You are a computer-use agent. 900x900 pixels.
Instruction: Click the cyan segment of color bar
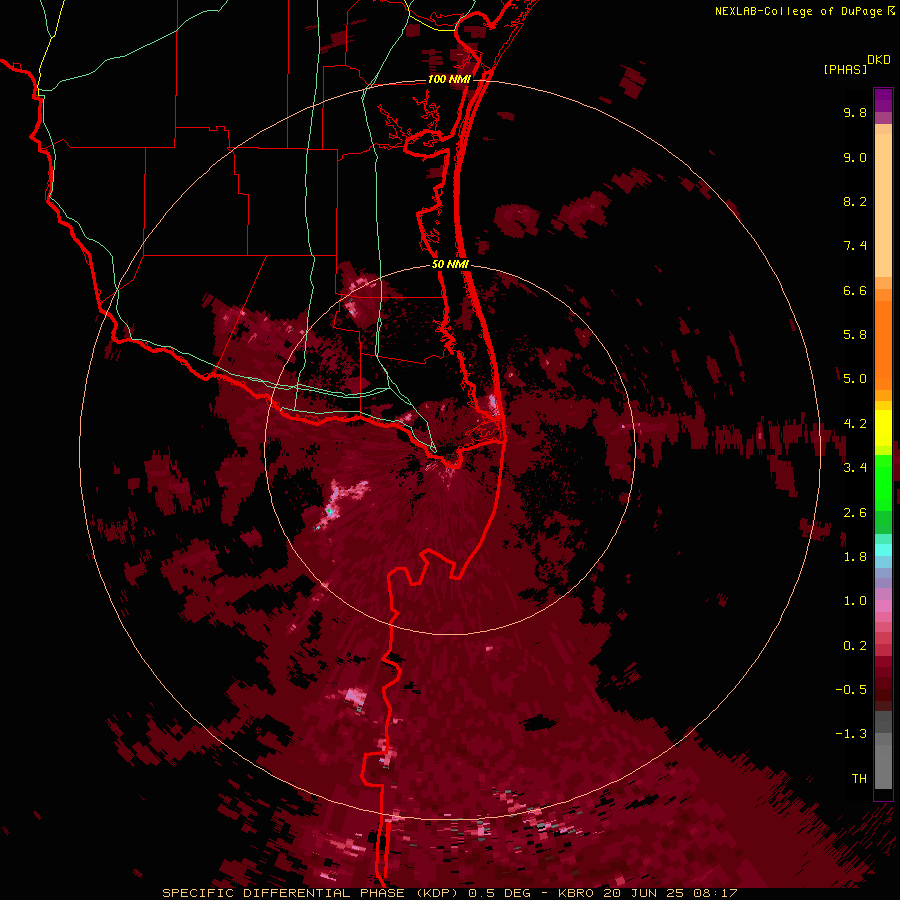coord(883,550)
